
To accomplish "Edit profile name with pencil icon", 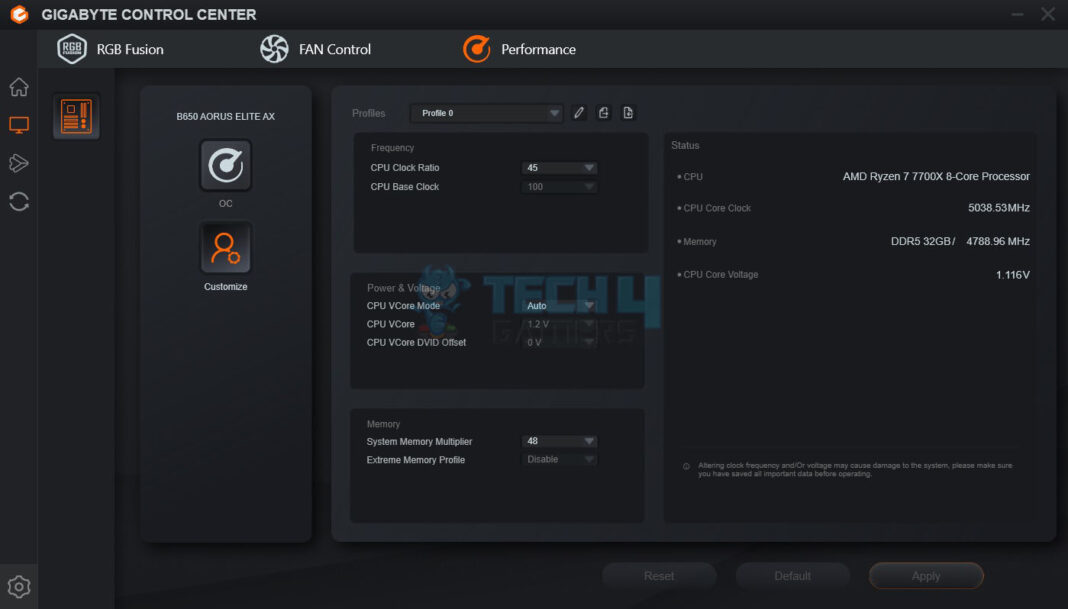I will tap(579, 113).
